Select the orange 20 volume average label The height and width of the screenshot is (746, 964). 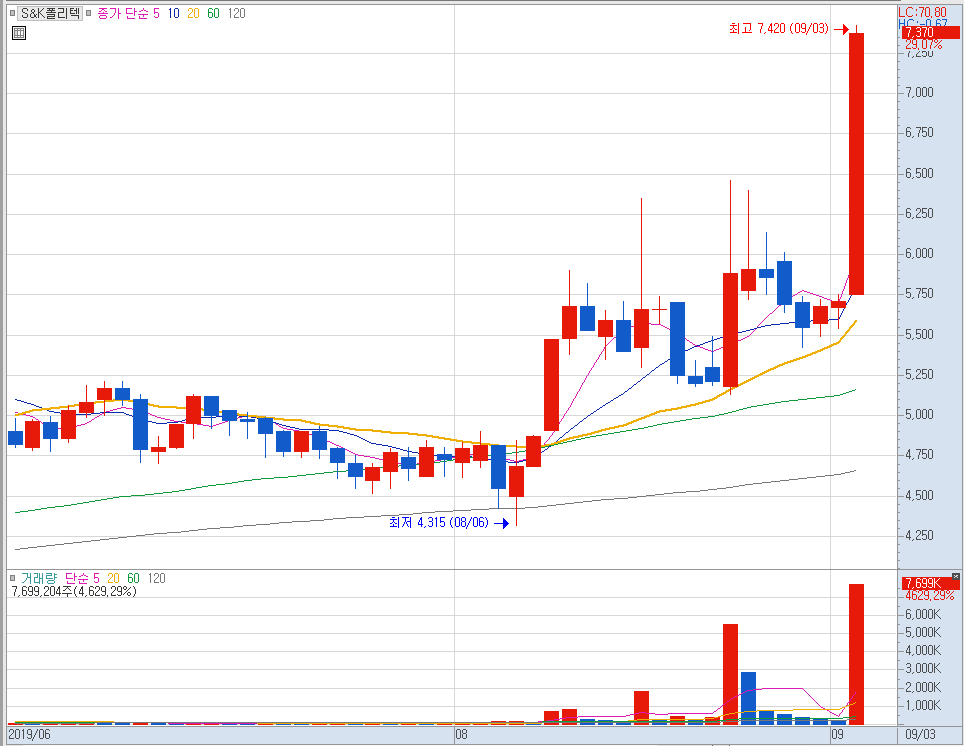click(x=113, y=578)
